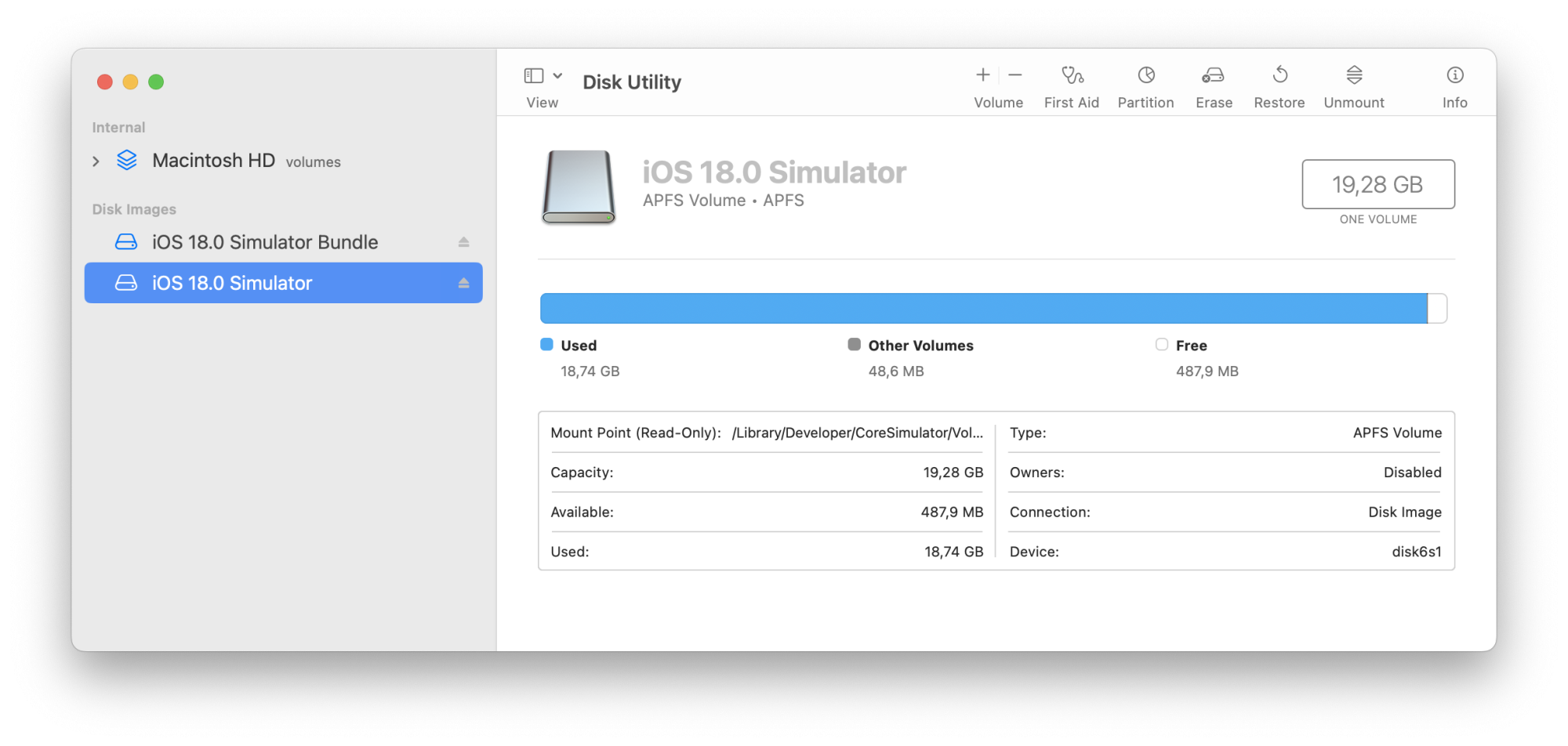Click the blue used-space storage bar

coord(984,308)
